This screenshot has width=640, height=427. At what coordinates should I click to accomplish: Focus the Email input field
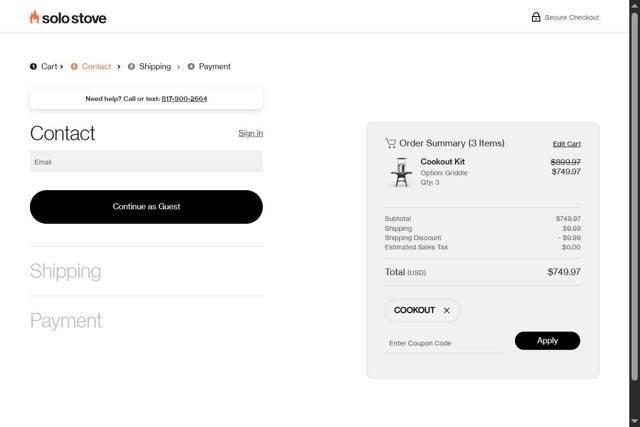point(146,162)
